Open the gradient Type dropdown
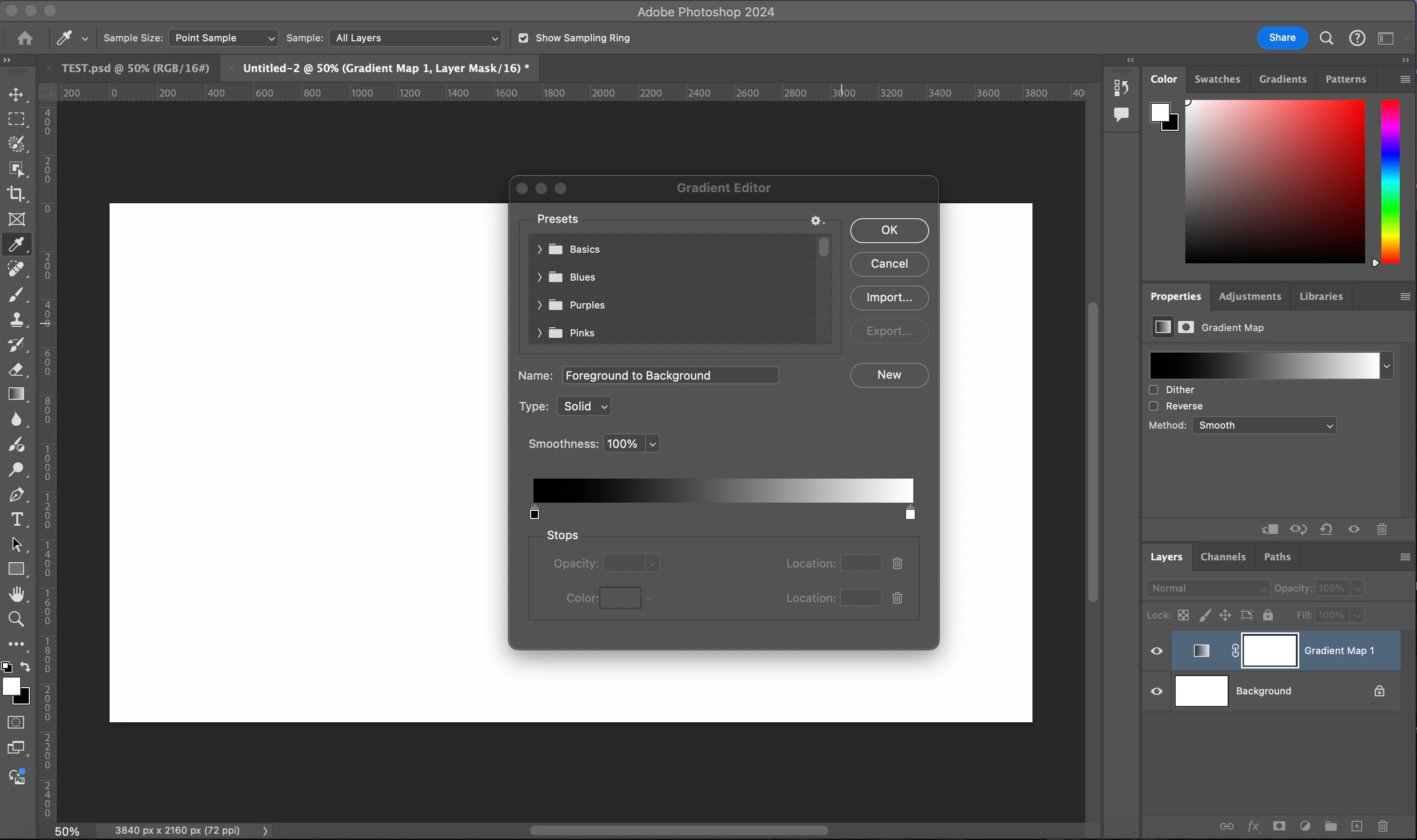The height and width of the screenshot is (840, 1417). point(584,407)
